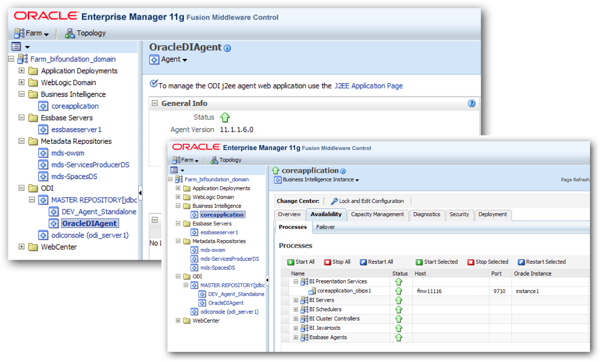Click Restart All processes button
This screenshot has width=600, height=362.
(x=376, y=262)
